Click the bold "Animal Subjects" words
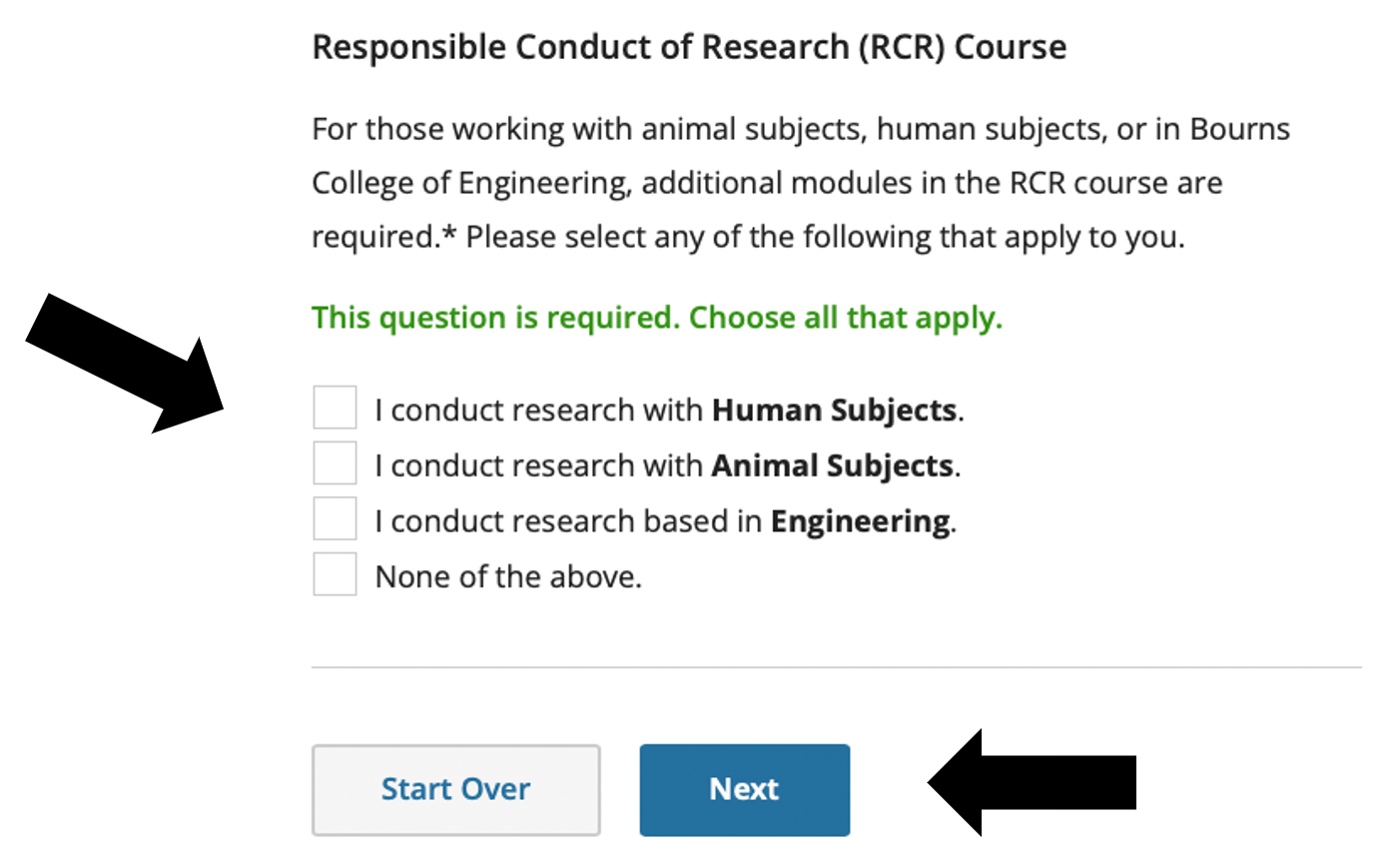This screenshot has width=1400, height=866. 832,466
